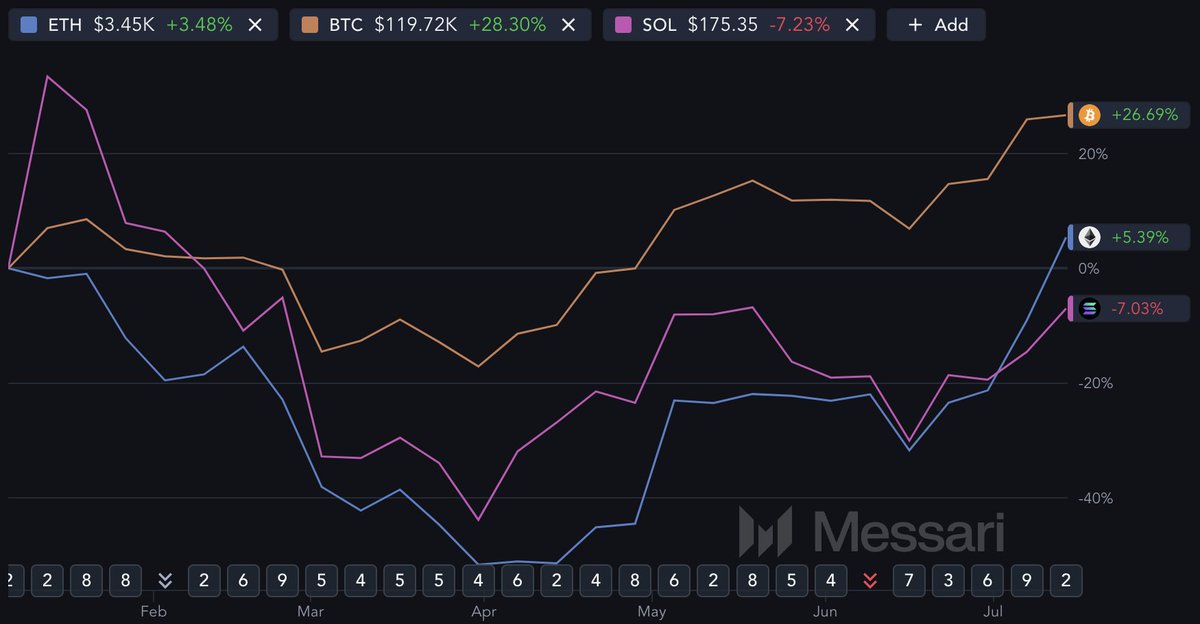Click the Bitcoin icon on the chart's right edge

tap(1090, 116)
